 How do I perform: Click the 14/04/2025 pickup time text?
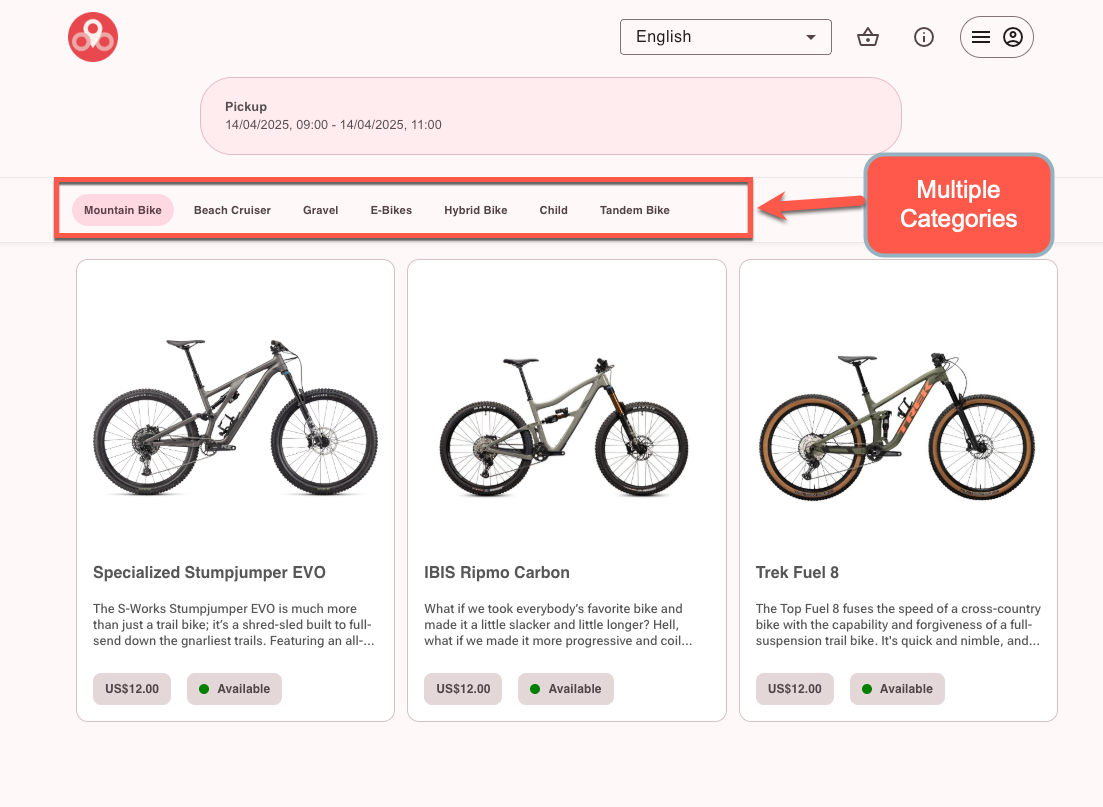pos(333,125)
